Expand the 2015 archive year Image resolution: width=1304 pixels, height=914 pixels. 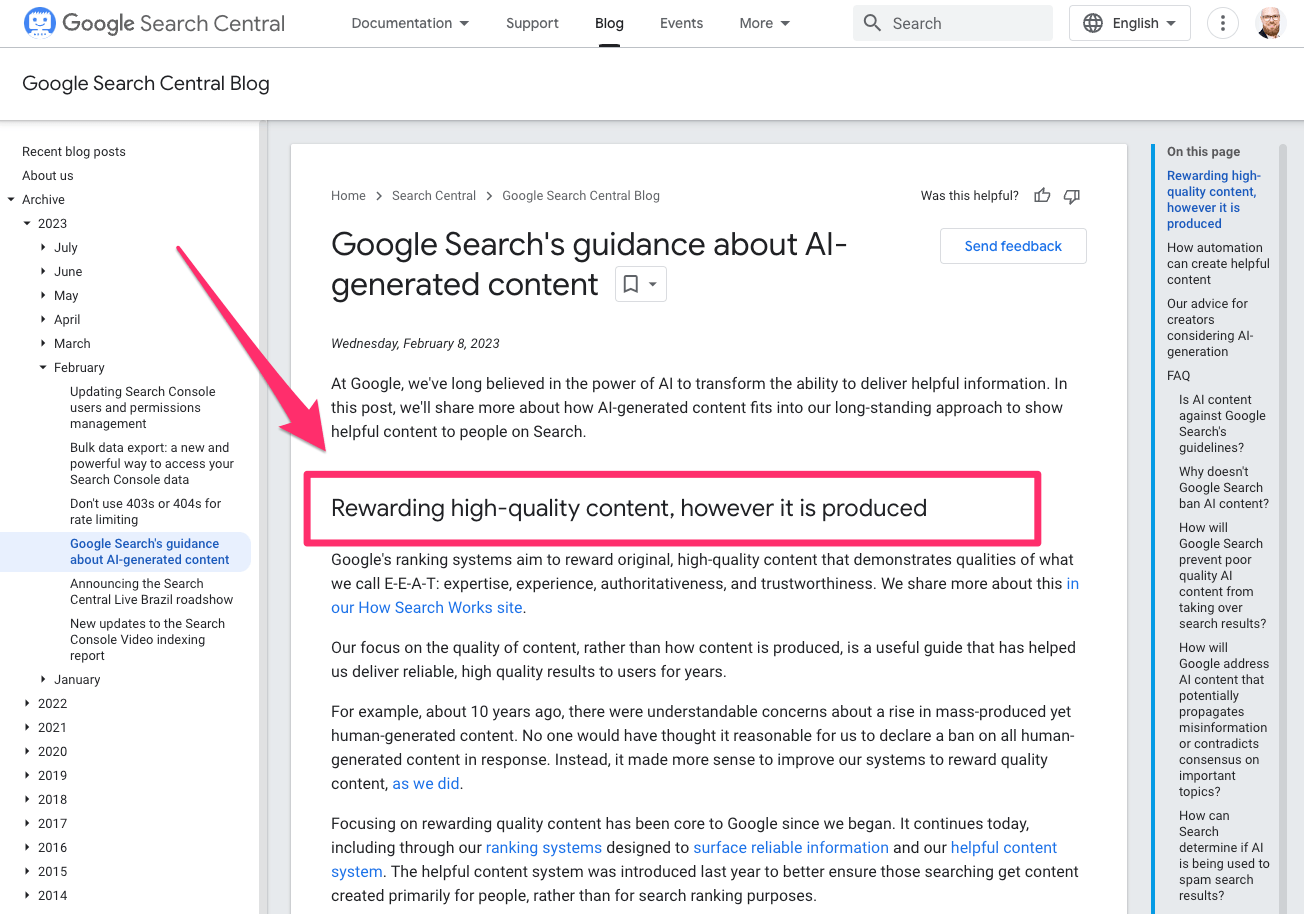pos(27,872)
